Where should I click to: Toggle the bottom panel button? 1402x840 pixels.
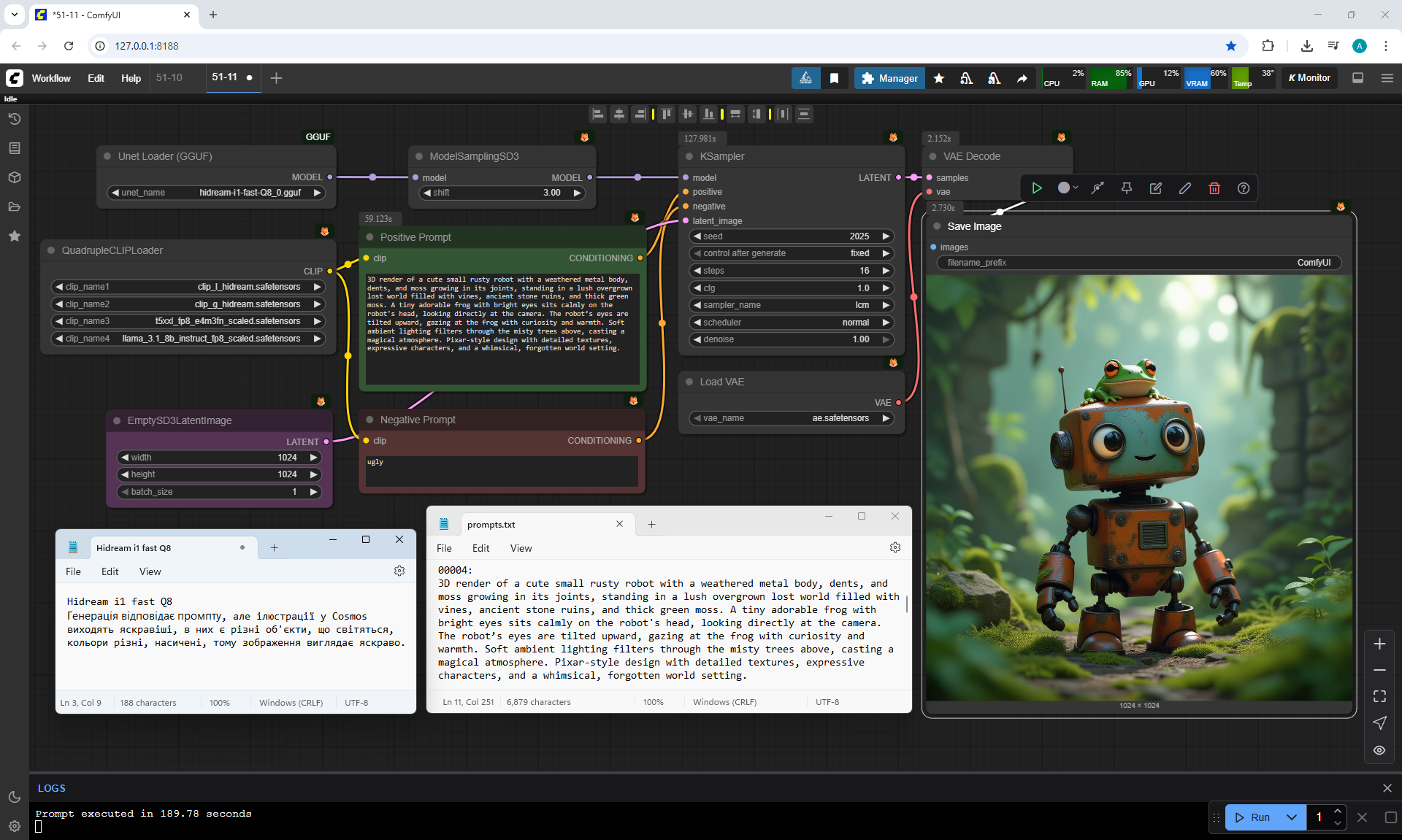pos(1358,78)
